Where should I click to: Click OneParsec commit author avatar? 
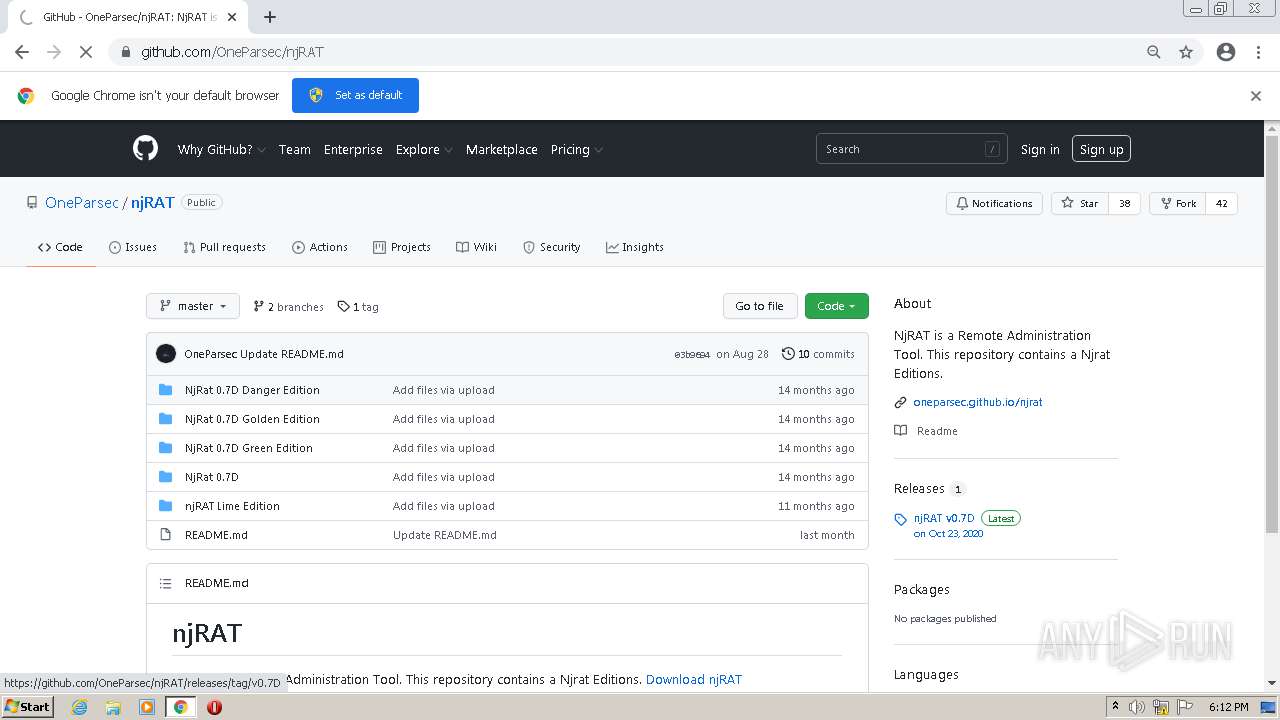click(166, 354)
